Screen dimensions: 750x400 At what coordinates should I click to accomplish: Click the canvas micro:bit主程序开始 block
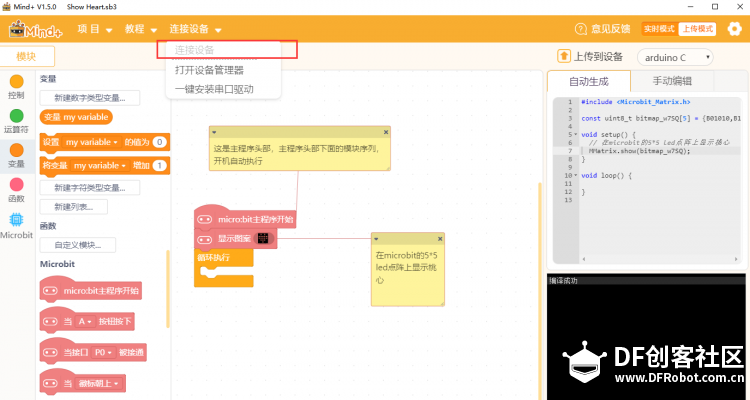[245, 218]
